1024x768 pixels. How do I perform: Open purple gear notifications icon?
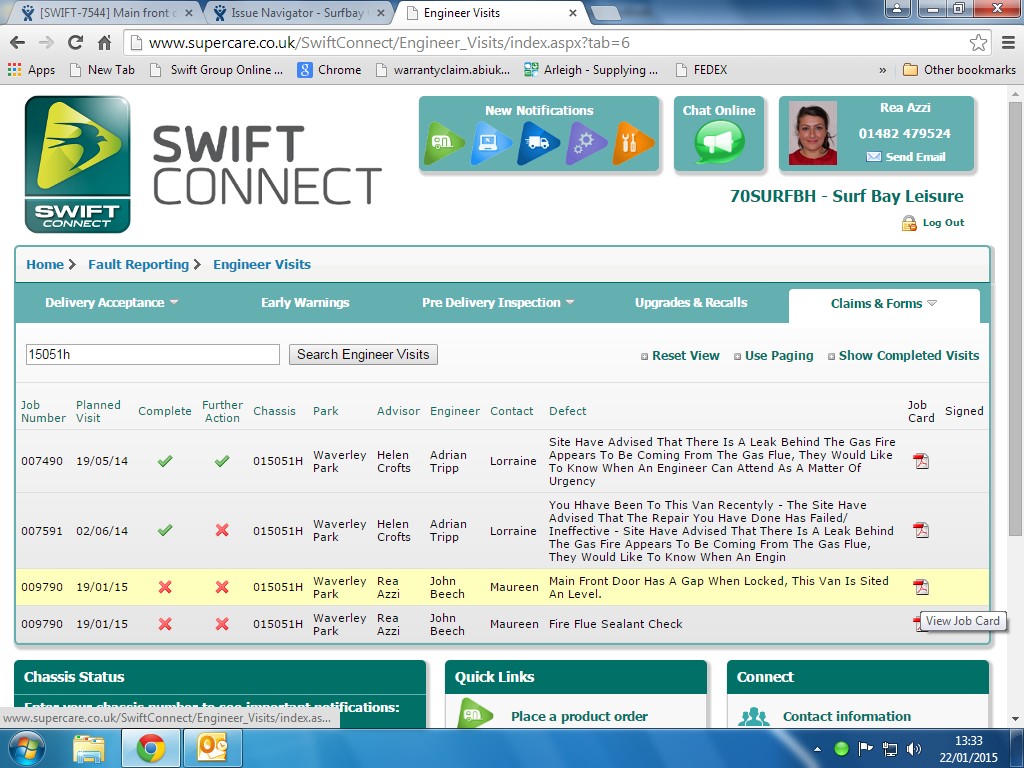click(585, 142)
